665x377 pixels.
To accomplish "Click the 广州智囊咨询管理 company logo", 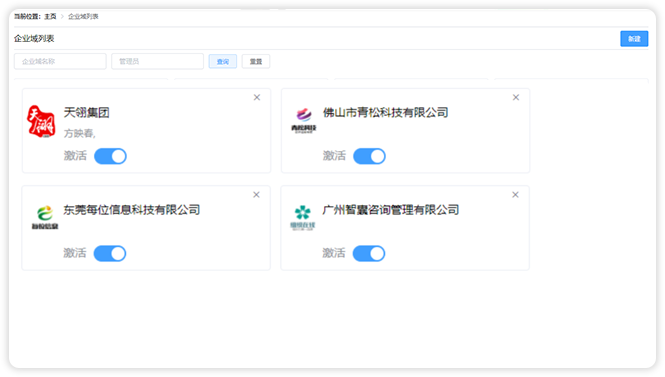I will pos(303,218).
